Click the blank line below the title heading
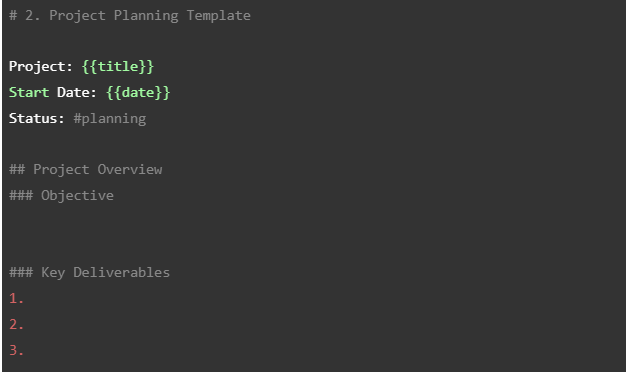Image resolution: width=626 pixels, height=372 pixels. [x=313, y=41]
